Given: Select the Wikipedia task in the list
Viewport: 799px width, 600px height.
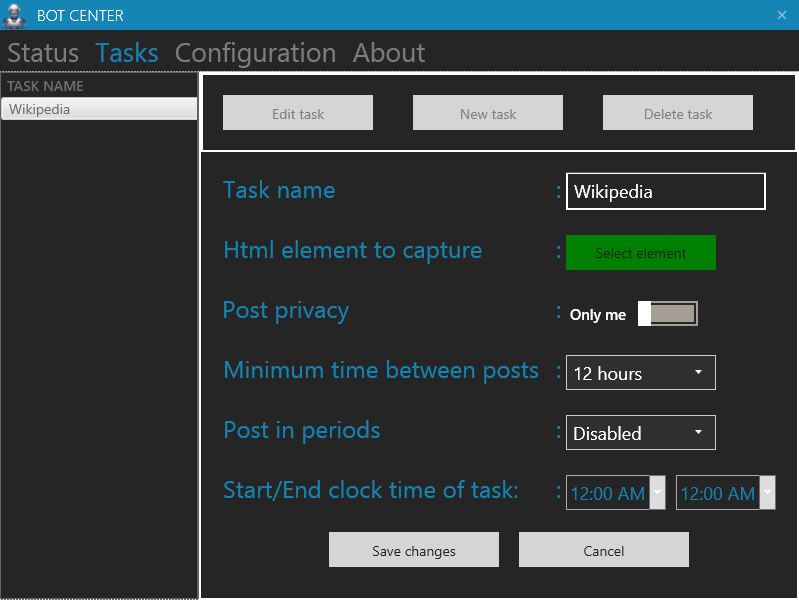Looking at the screenshot, I should (98, 109).
